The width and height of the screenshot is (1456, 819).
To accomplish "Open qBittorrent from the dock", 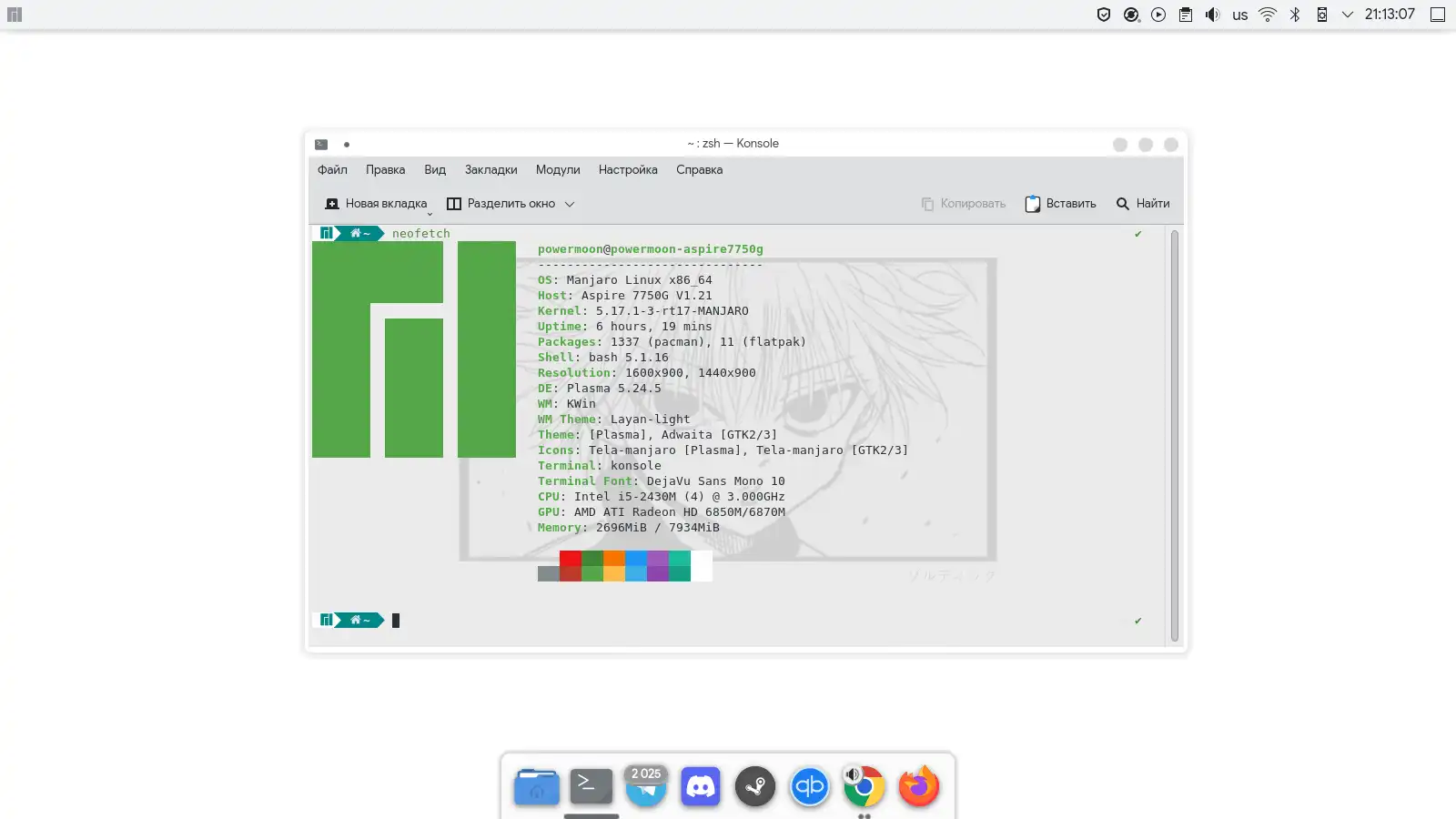I will (810, 786).
